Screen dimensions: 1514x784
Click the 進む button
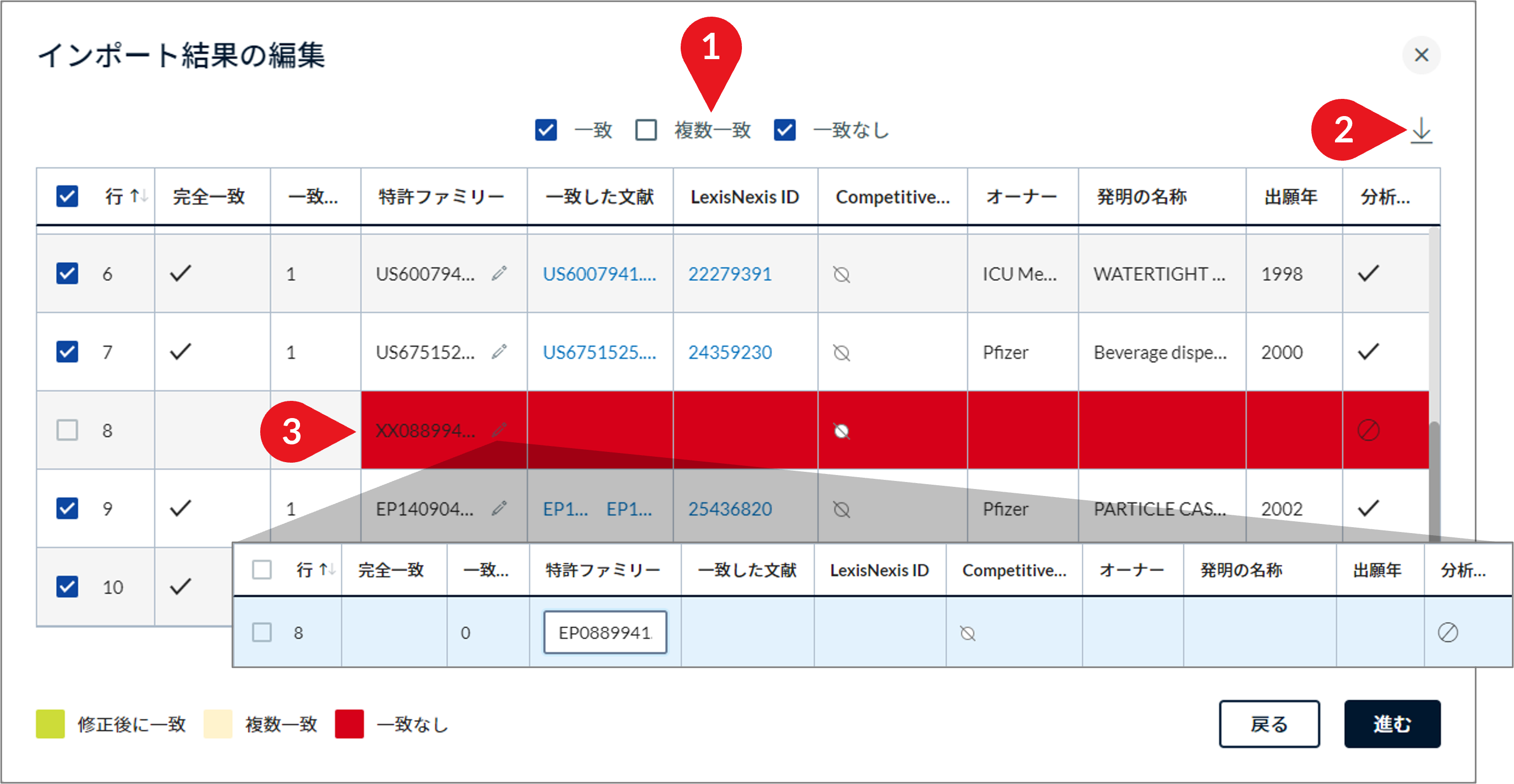pyautogui.click(x=1392, y=724)
